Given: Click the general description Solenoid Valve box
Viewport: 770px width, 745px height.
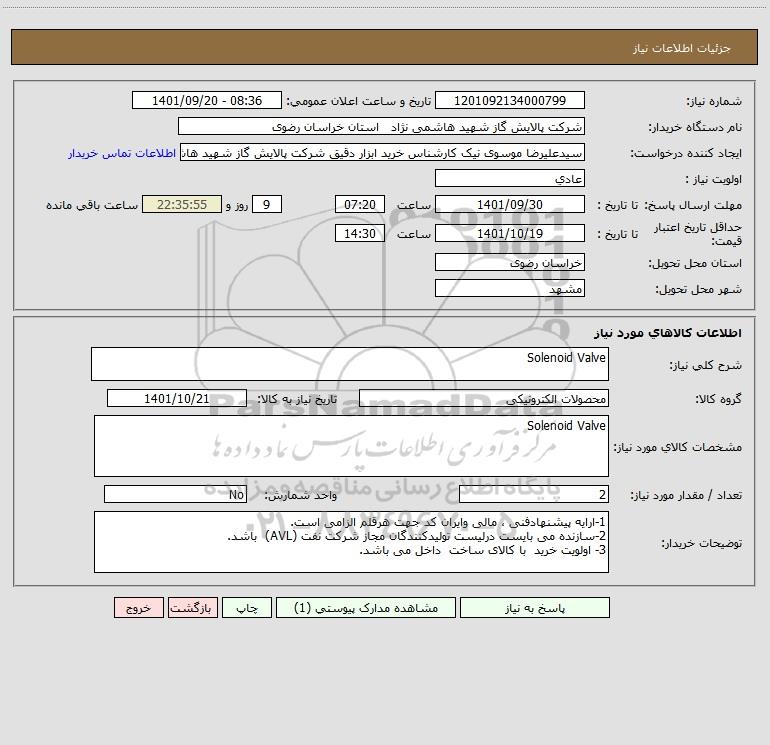Looking at the screenshot, I should [x=350, y=364].
